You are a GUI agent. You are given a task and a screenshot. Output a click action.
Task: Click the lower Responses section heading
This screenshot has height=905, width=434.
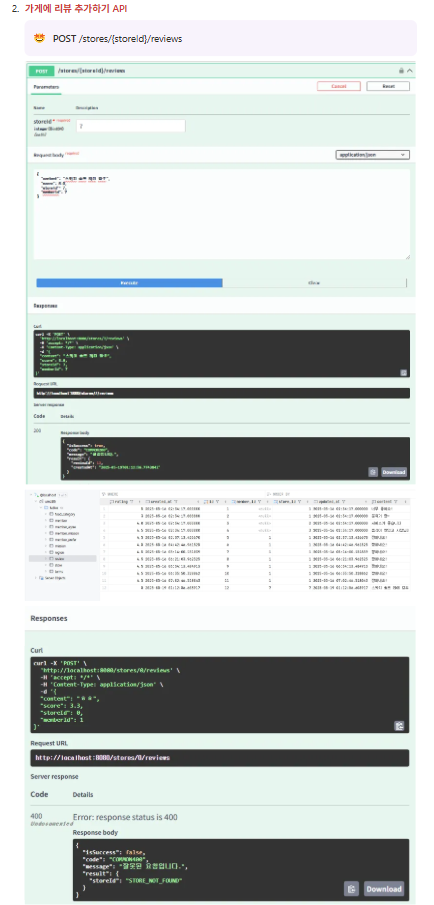pyautogui.click(x=49, y=618)
